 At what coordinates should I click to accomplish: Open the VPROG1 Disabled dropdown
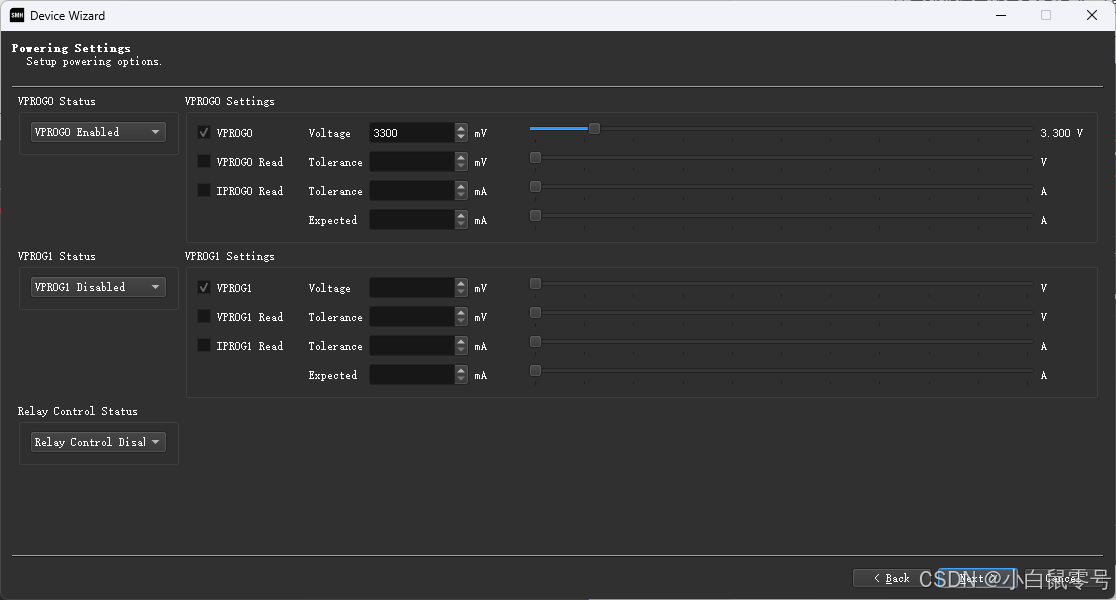(x=97, y=287)
